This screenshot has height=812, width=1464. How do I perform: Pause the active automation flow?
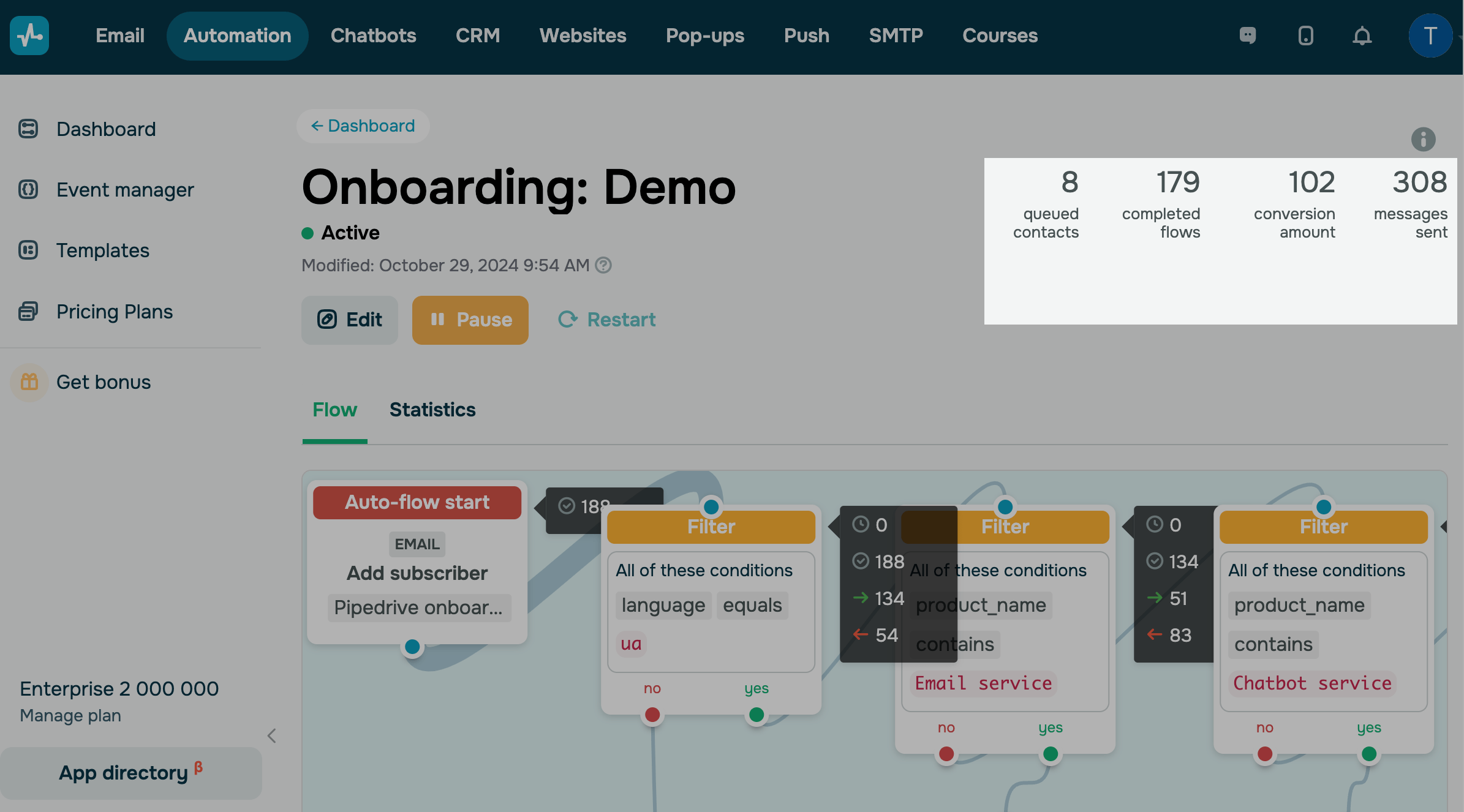470,320
